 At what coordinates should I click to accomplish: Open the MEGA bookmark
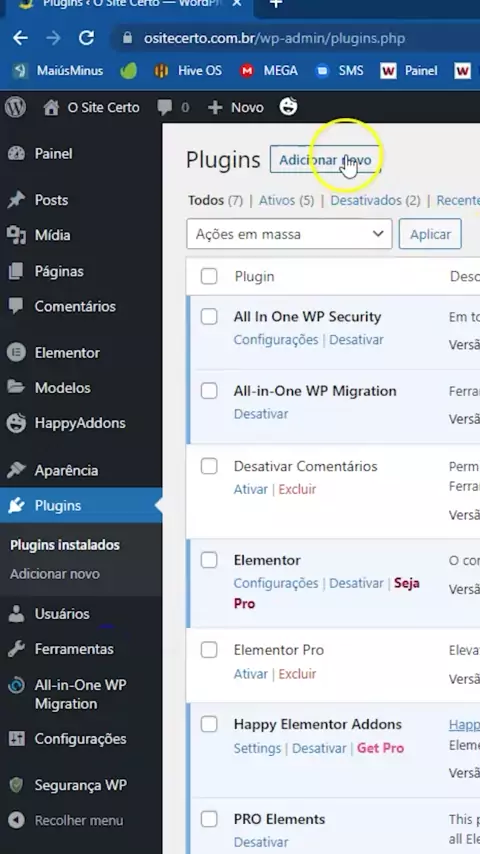269,71
